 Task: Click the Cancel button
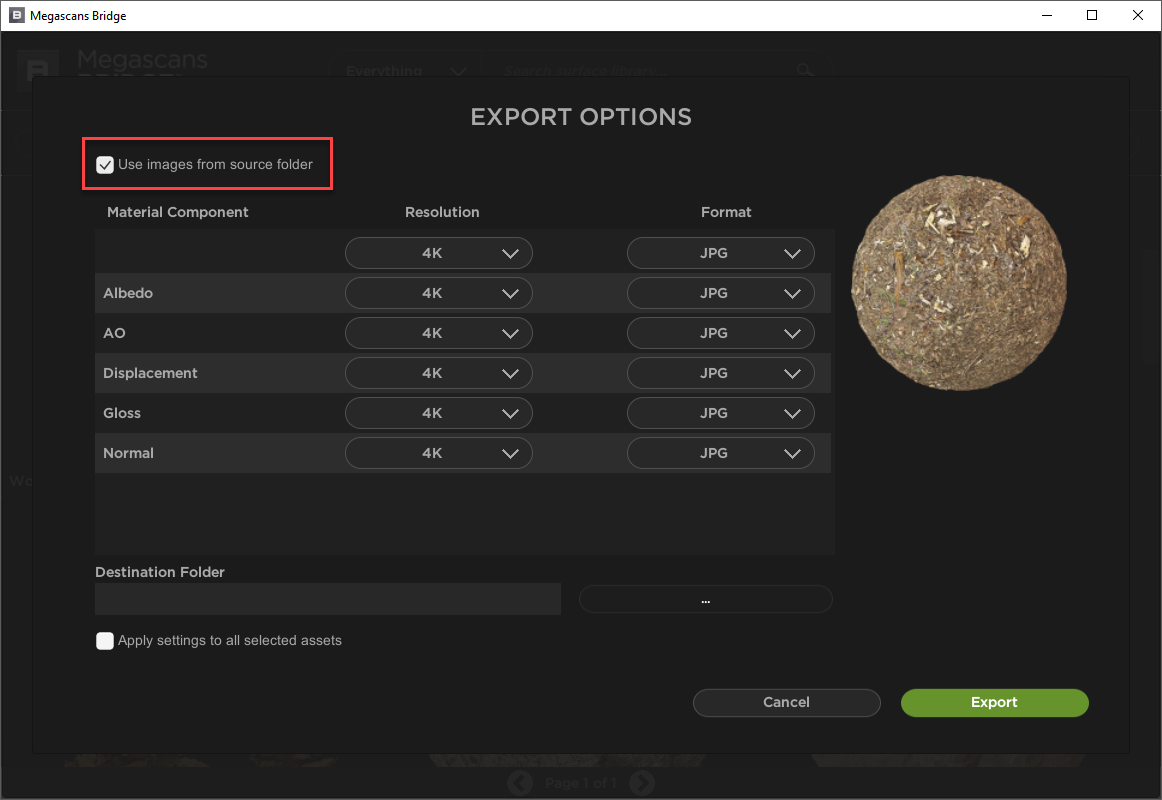pos(786,702)
